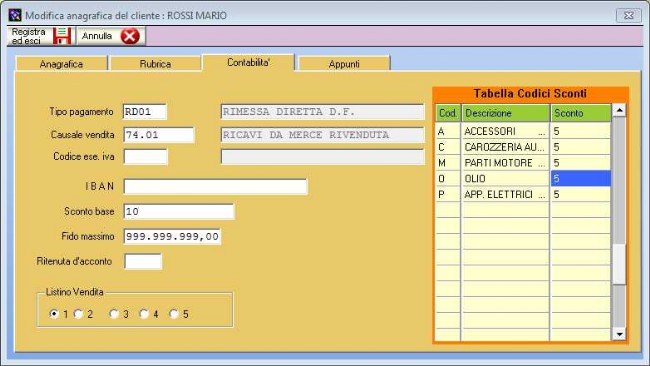
Task: Select the CAROZZERIA AU... description cell
Action: 505,147
